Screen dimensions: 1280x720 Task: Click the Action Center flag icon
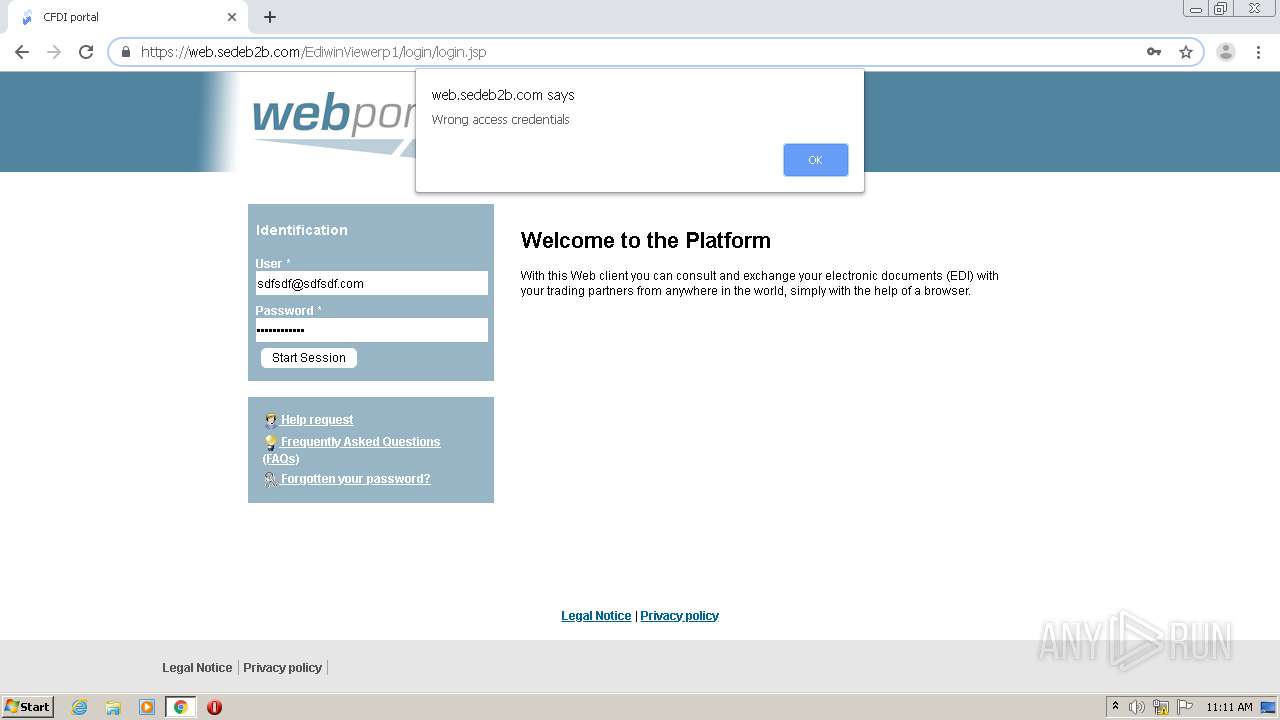tap(1185, 707)
